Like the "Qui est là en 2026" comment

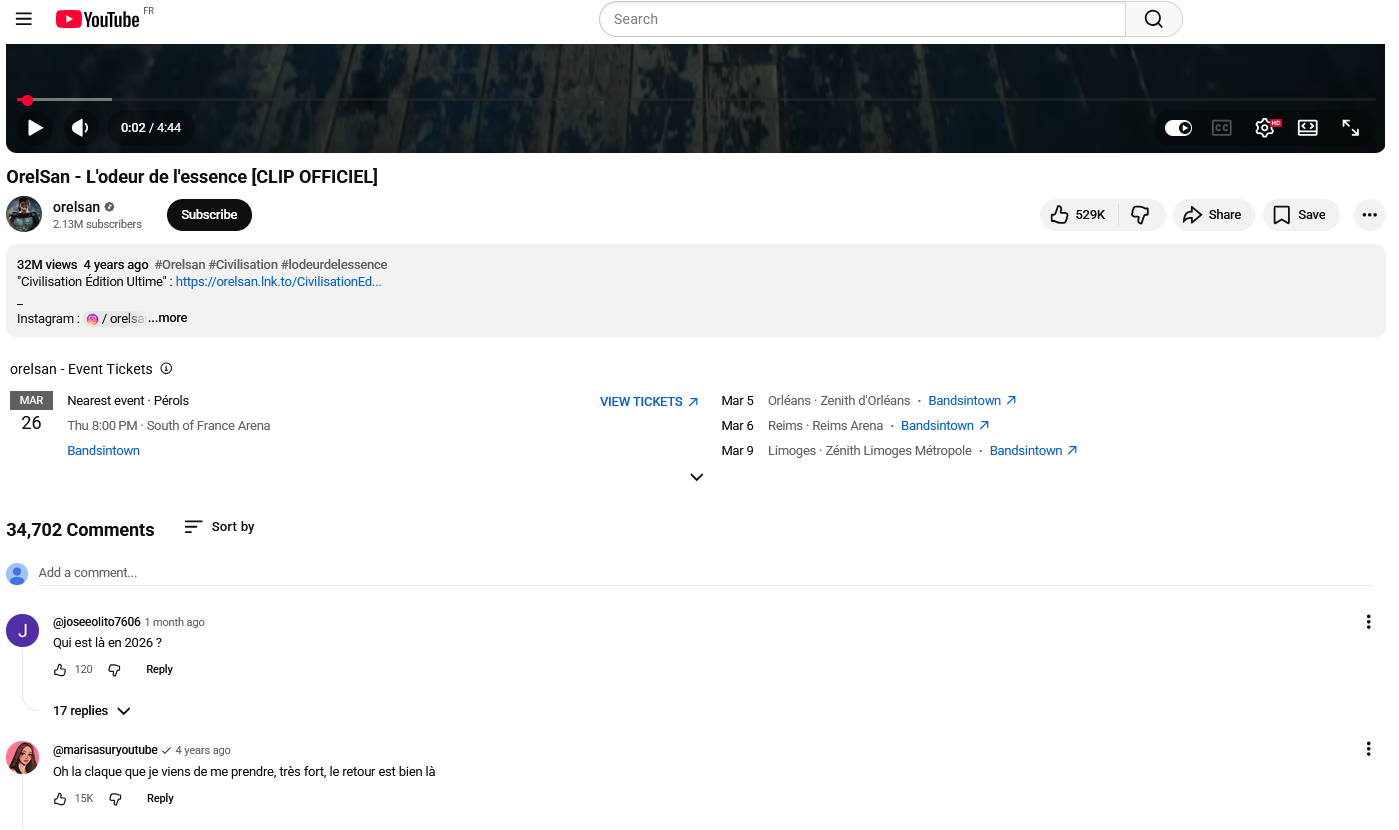click(x=60, y=670)
